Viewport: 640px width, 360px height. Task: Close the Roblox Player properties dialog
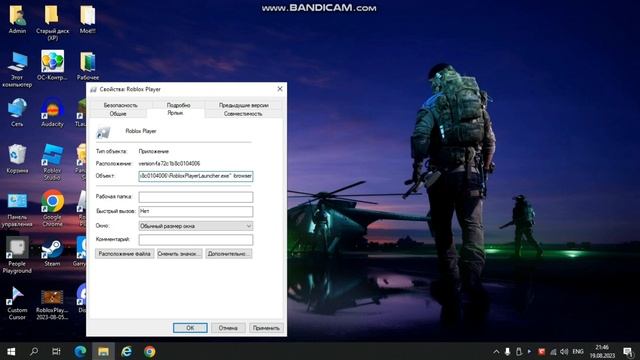tap(280, 89)
